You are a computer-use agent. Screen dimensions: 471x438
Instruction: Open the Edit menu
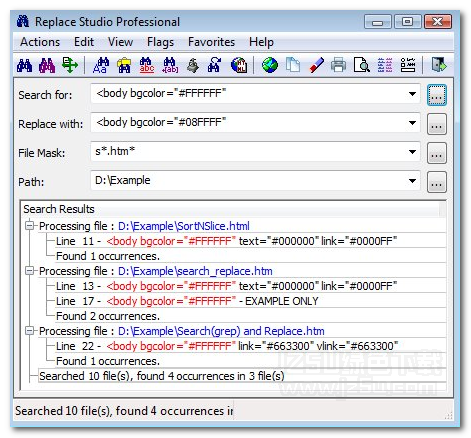pos(84,42)
